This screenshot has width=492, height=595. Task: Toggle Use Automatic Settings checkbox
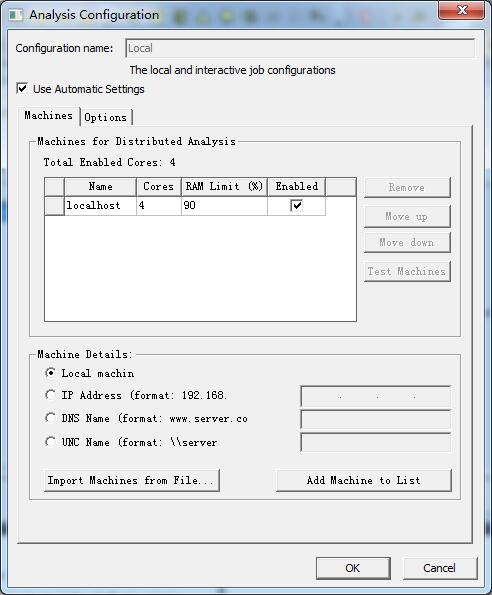pos(22,89)
